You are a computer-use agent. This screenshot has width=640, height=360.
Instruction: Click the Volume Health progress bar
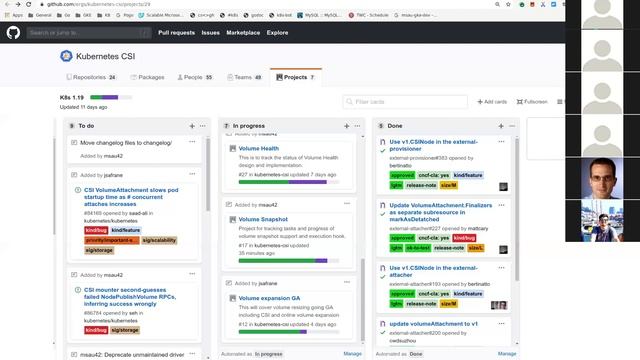click(289, 182)
